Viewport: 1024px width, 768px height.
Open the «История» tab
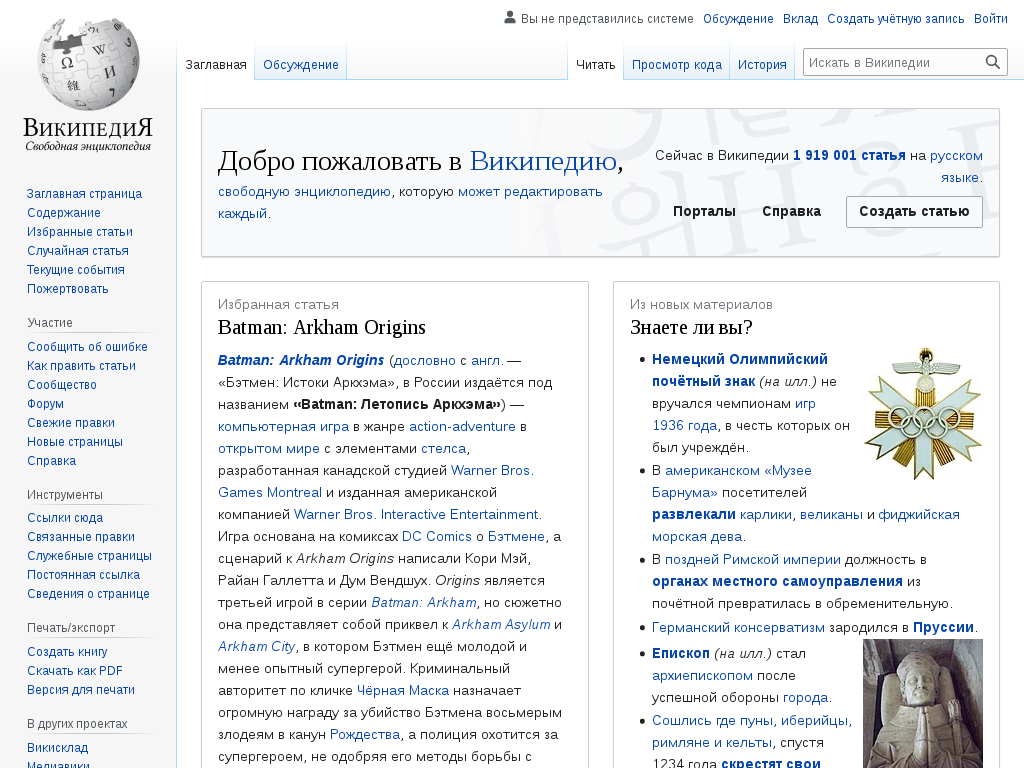pos(762,65)
